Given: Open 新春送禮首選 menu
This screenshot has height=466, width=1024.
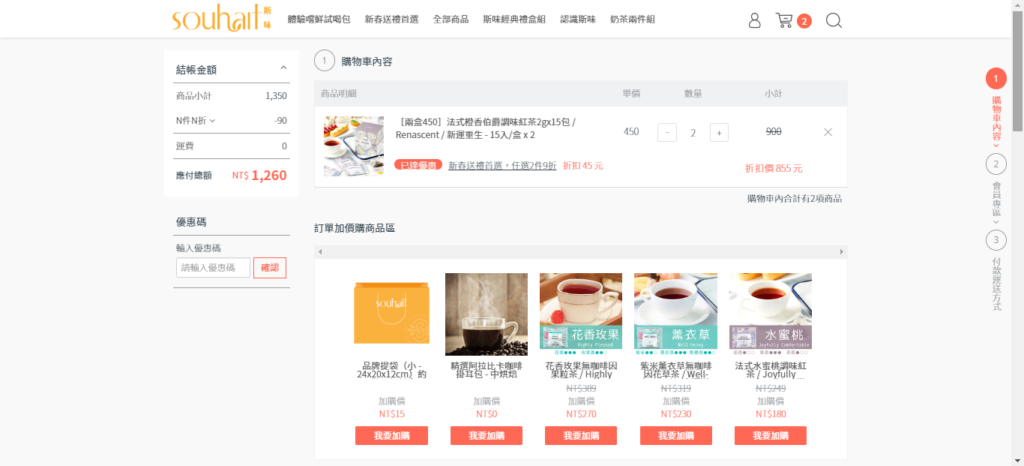Looking at the screenshot, I should (x=392, y=20).
